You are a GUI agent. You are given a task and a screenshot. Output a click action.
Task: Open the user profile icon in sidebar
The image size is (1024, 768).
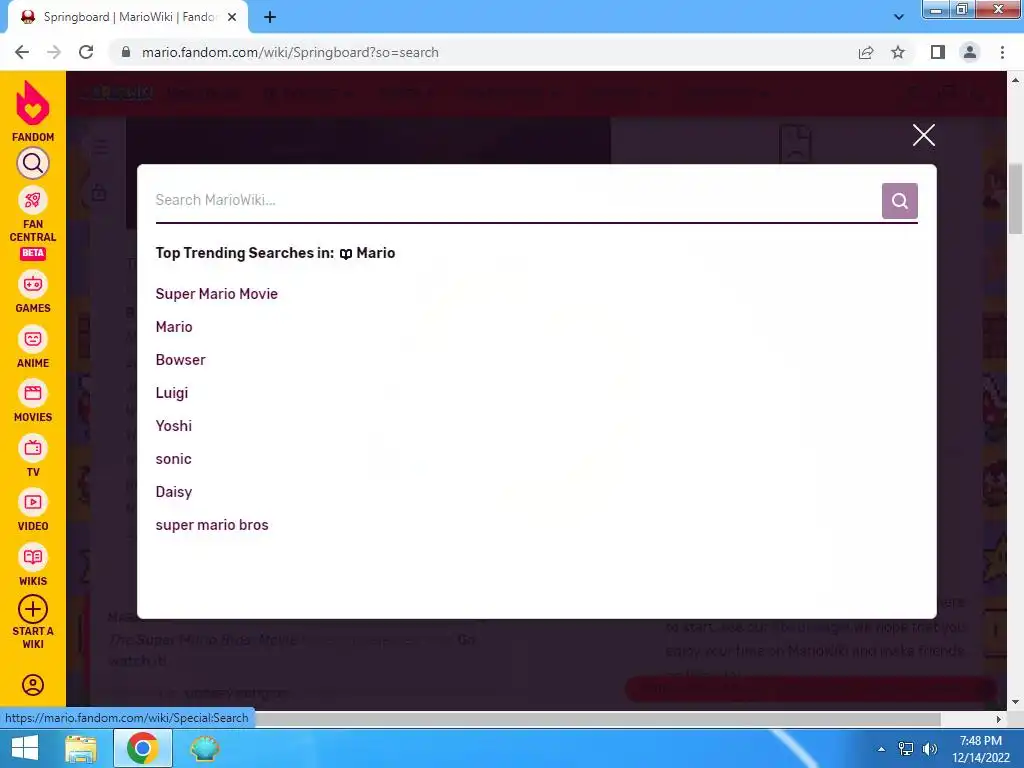coord(33,685)
